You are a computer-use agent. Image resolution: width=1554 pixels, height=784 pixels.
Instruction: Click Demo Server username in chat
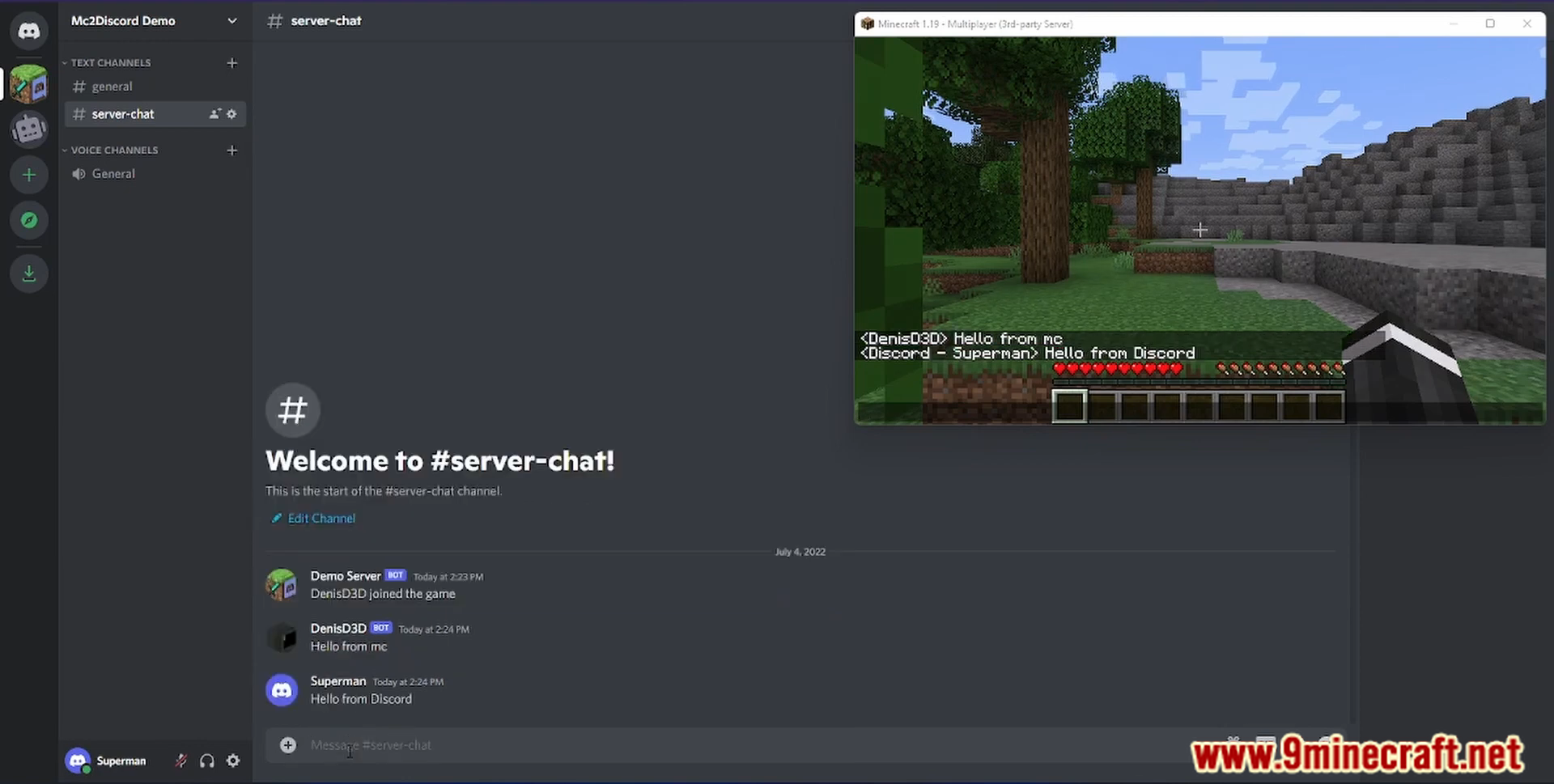coord(346,576)
